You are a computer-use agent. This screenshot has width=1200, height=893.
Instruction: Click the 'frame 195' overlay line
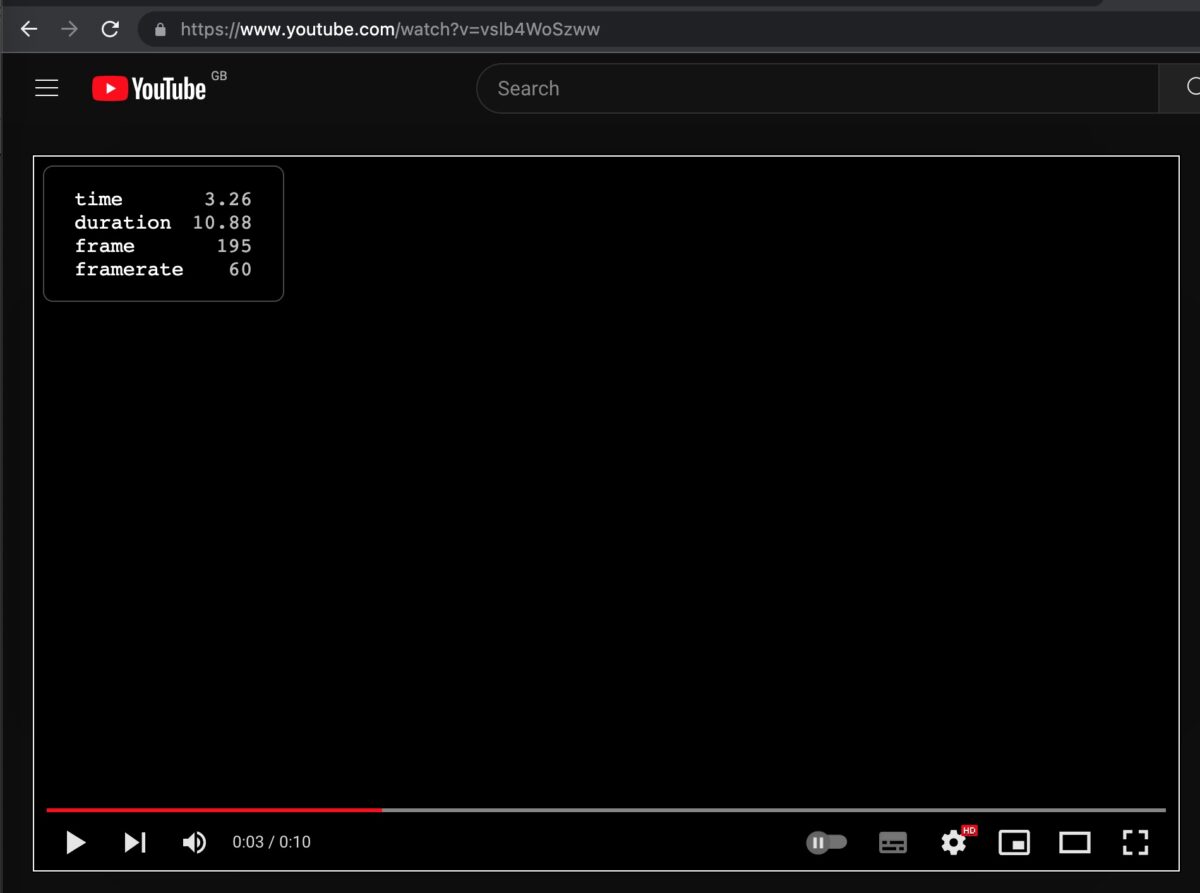point(163,246)
